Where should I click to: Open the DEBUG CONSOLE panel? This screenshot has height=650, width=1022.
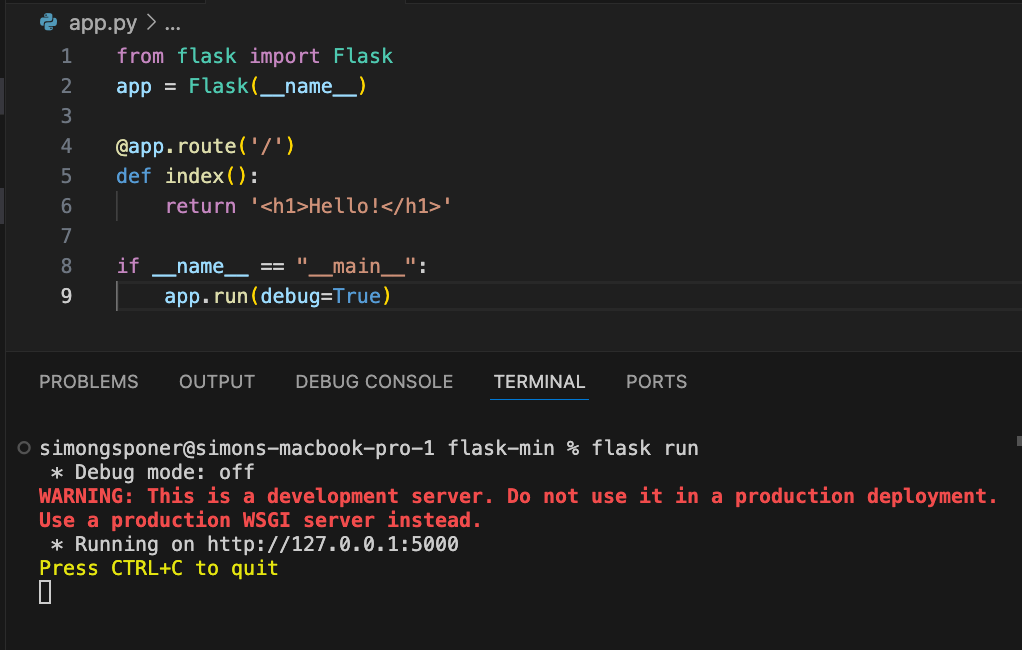pyautogui.click(x=374, y=381)
